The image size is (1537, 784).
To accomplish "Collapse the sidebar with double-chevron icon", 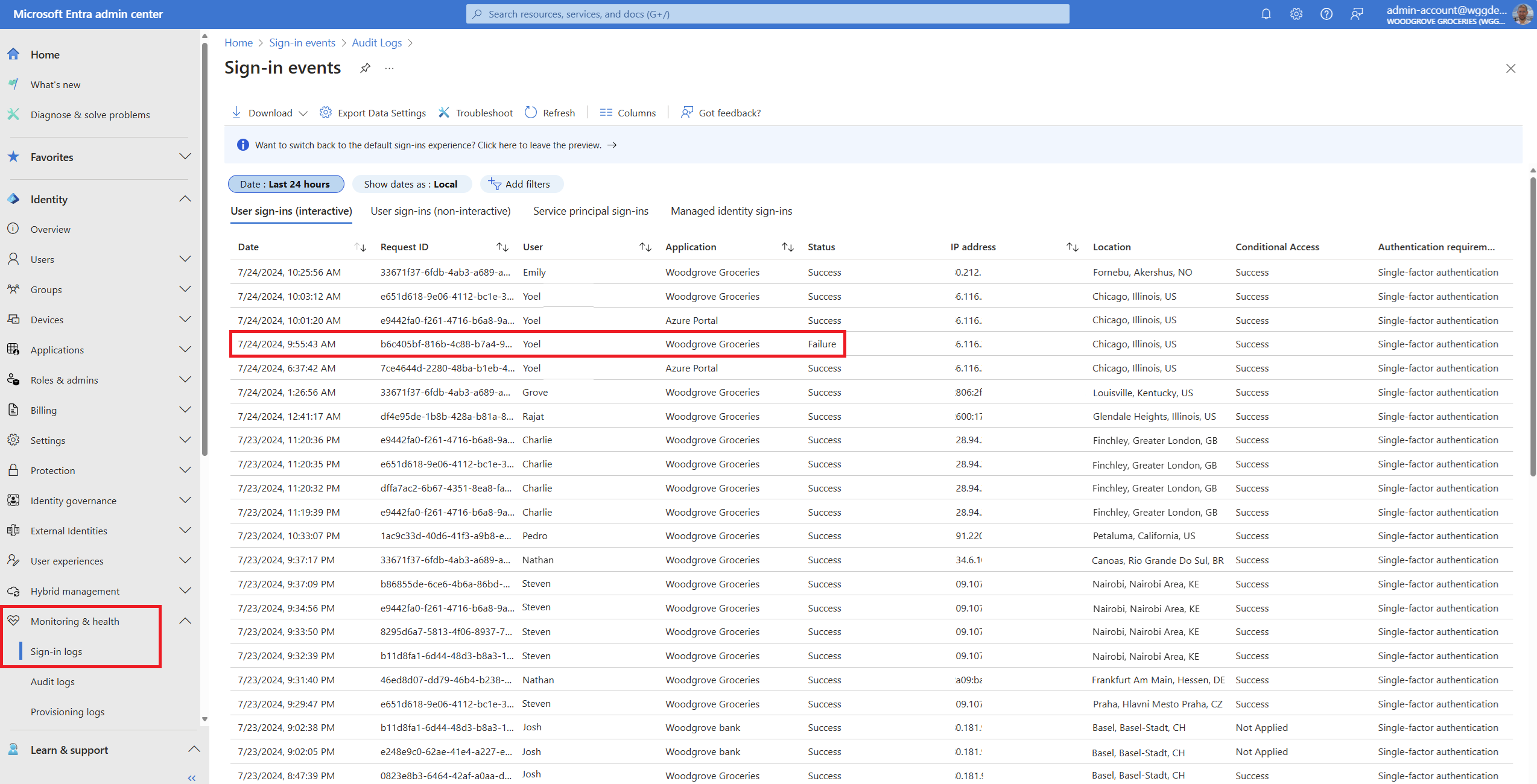I will (192, 778).
